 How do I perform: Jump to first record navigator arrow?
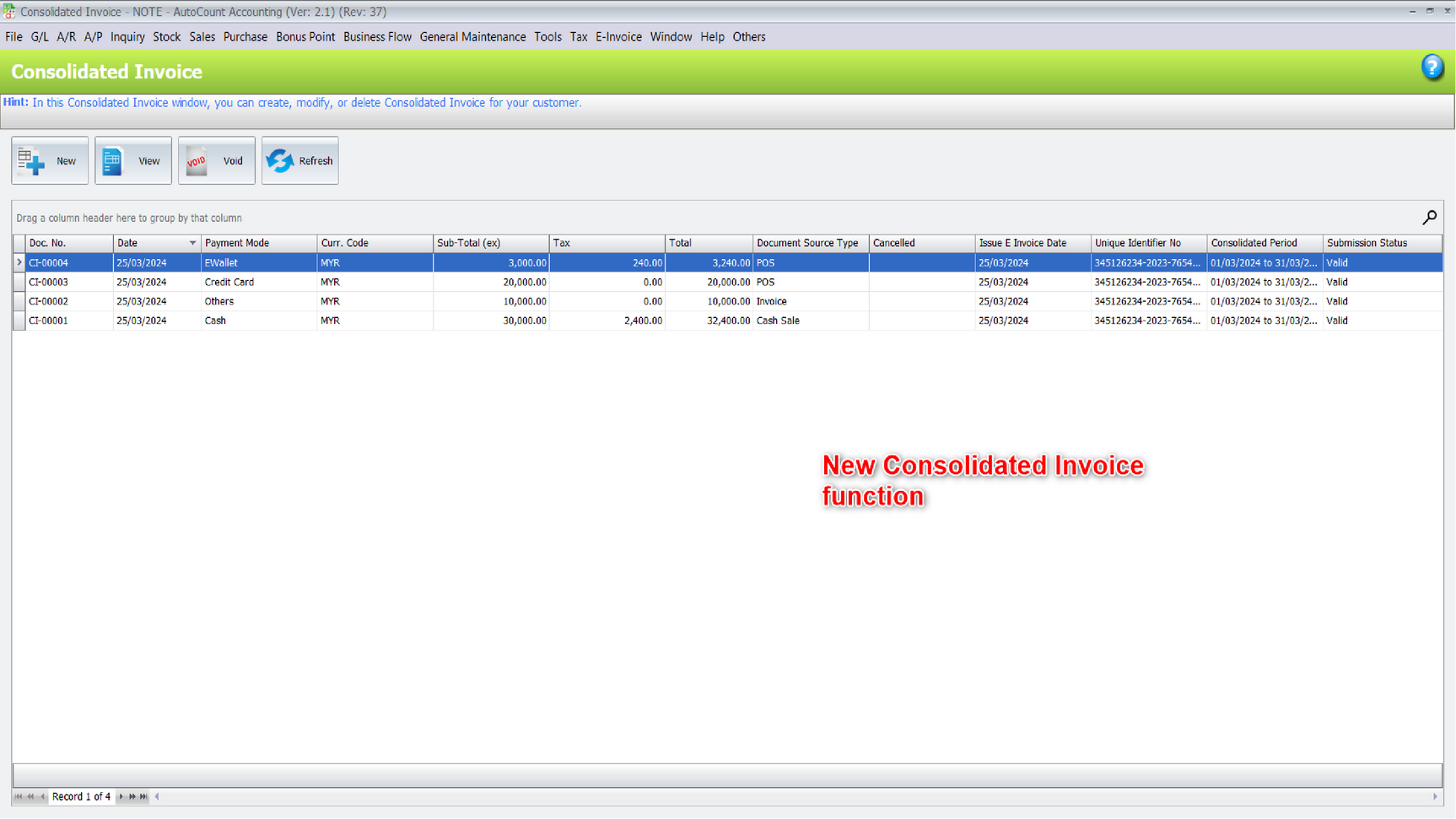tap(19, 796)
